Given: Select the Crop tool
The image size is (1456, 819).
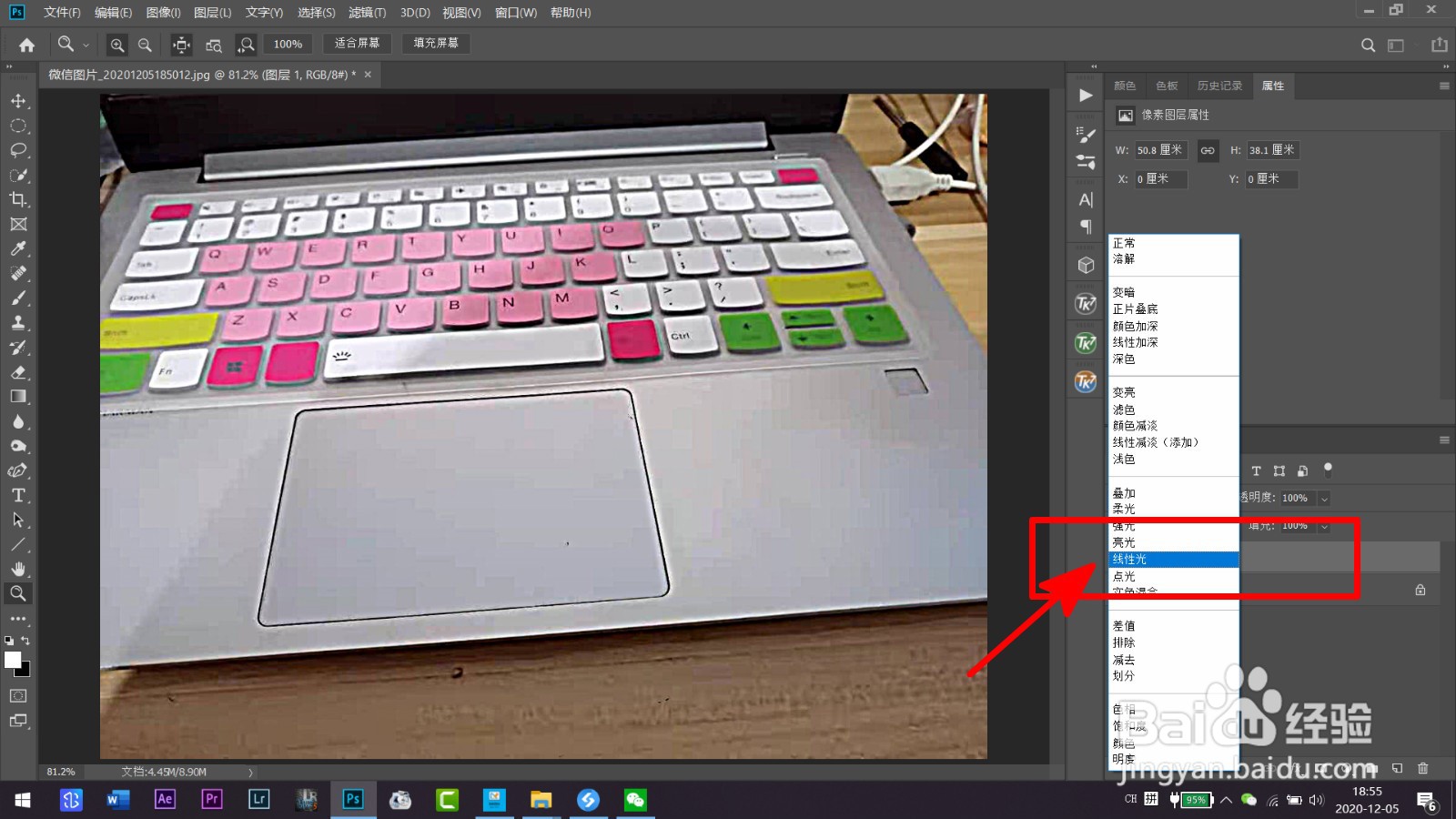Looking at the screenshot, I should 18,199.
